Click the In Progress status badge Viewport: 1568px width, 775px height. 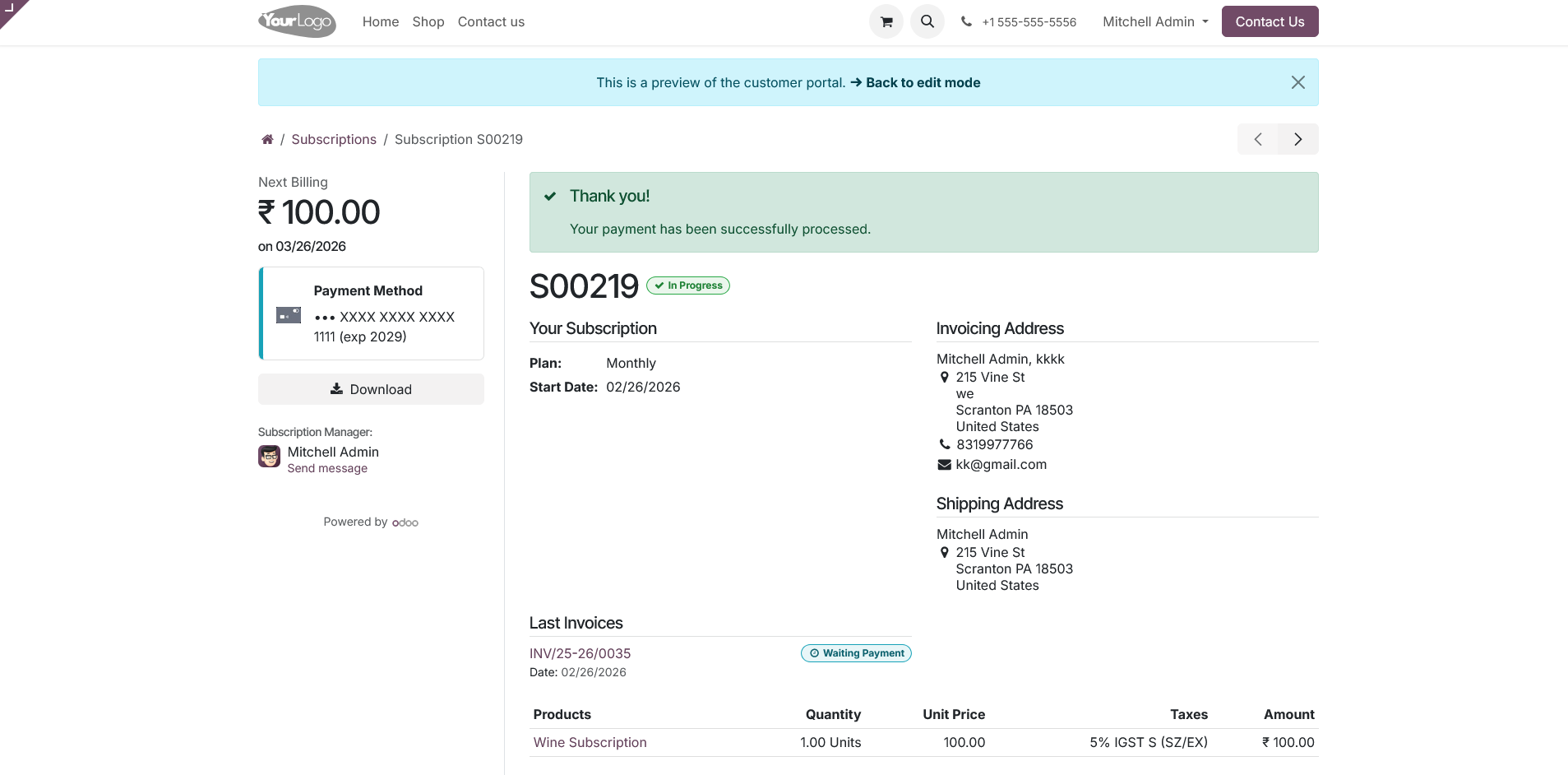[x=688, y=285]
